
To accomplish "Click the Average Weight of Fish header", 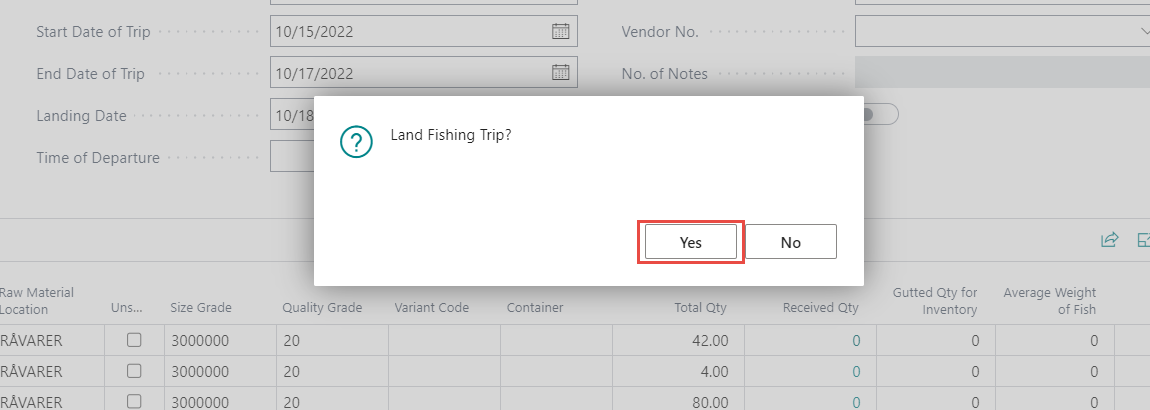I will (x=1050, y=300).
